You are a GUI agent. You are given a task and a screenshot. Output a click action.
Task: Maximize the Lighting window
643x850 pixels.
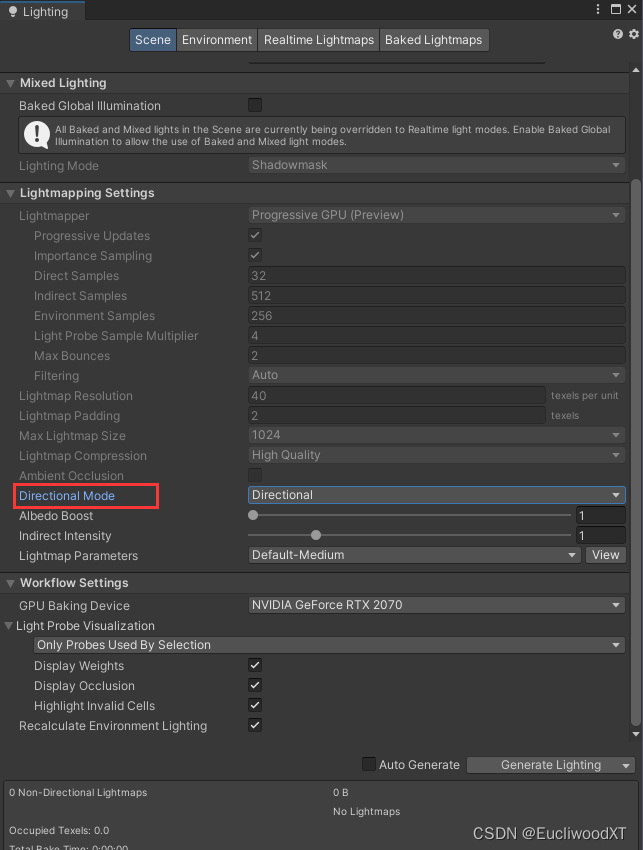click(x=616, y=9)
